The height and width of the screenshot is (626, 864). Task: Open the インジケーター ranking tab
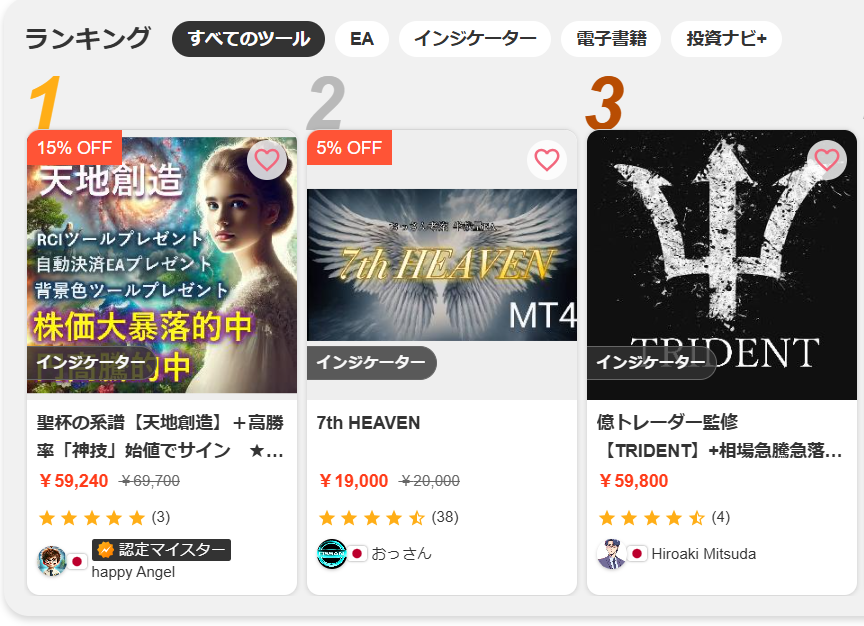475,39
